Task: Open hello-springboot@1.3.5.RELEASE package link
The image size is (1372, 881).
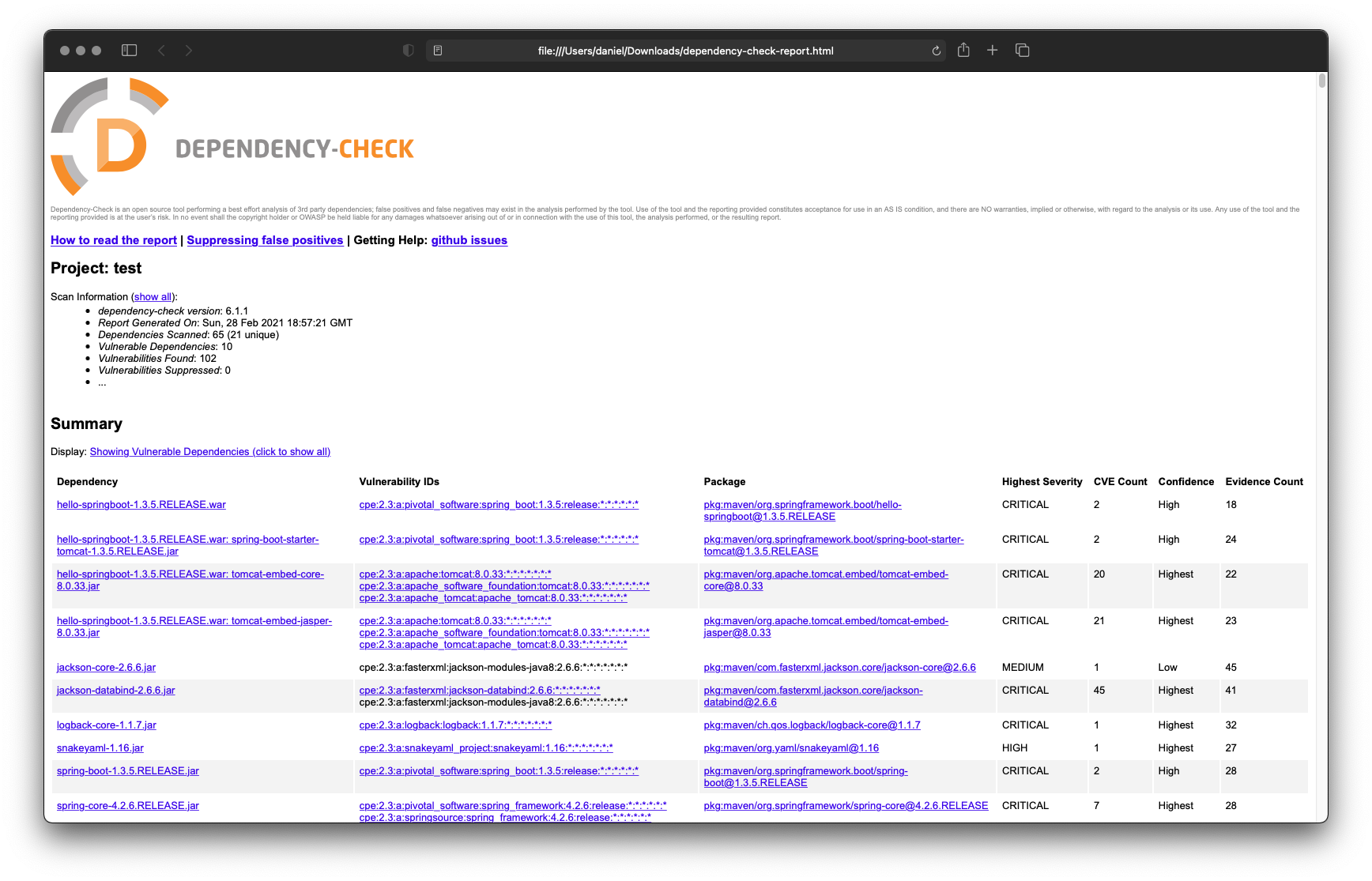Action: click(802, 510)
